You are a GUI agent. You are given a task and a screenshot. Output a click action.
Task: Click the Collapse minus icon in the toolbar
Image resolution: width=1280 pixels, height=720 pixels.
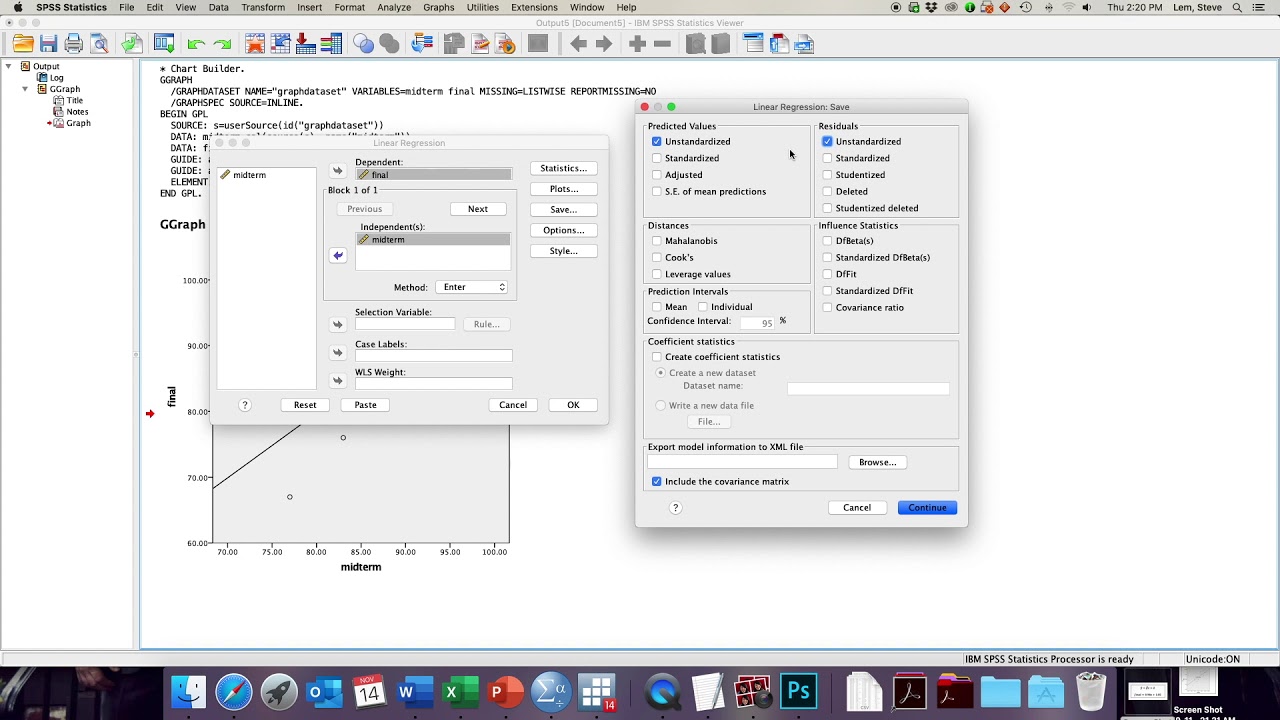pyautogui.click(x=662, y=44)
